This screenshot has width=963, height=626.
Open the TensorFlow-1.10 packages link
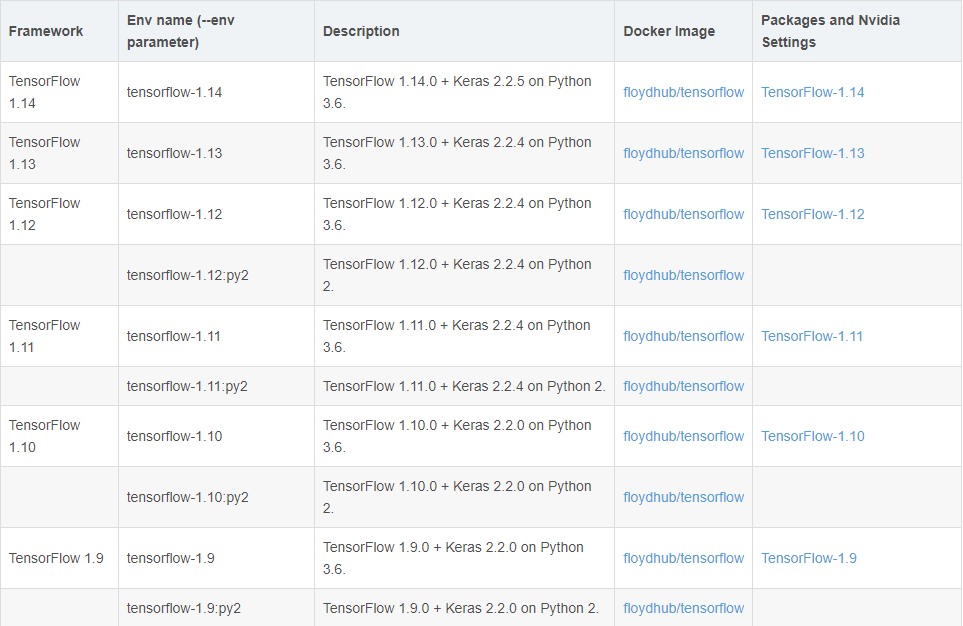point(812,436)
